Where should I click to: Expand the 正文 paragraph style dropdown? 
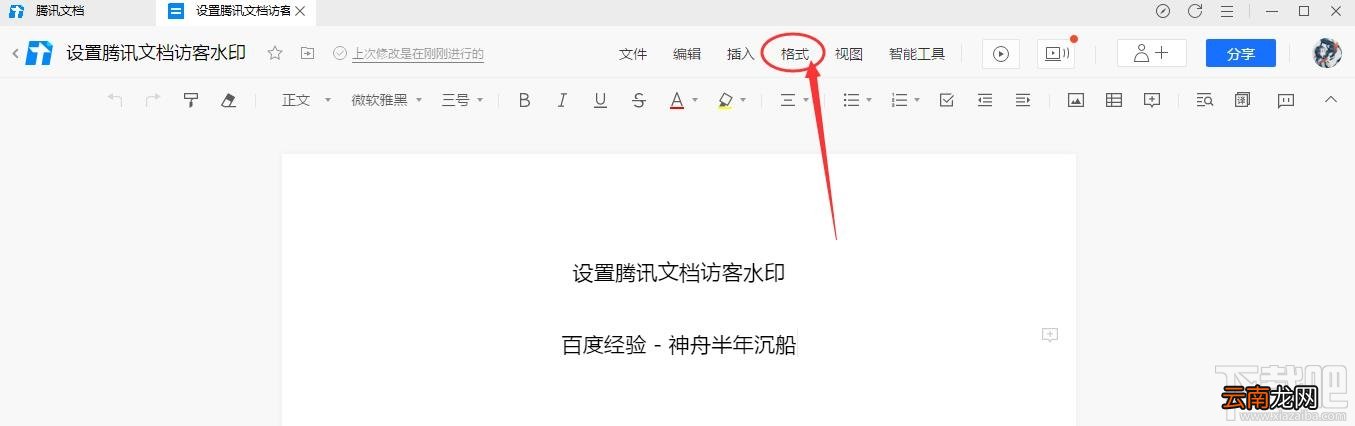306,100
